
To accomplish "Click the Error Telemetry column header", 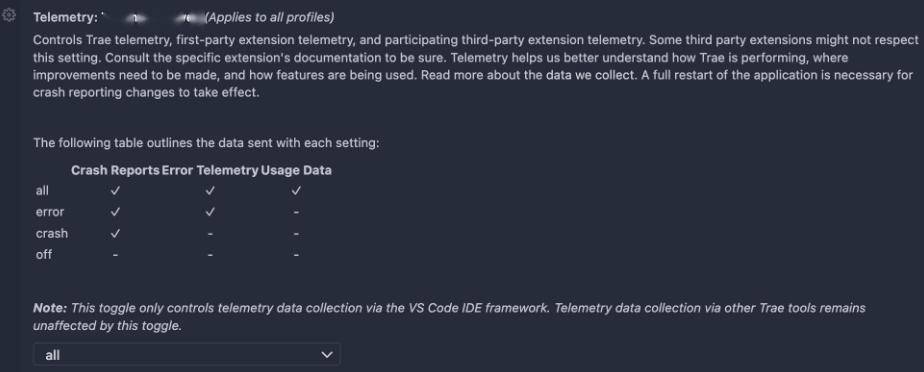I will tap(210, 170).
